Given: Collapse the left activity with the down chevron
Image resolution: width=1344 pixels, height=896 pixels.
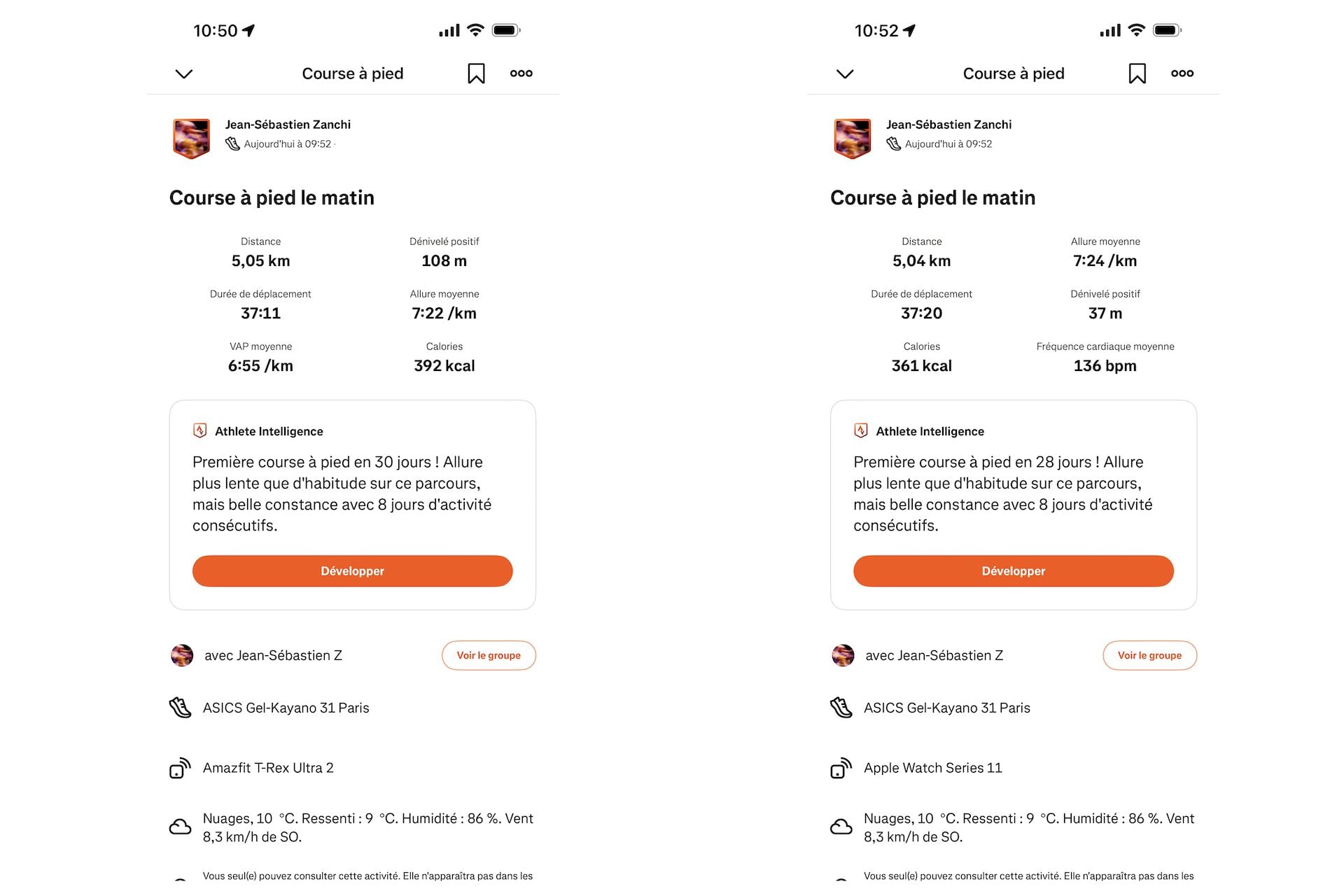Looking at the screenshot, I should coord(183,73).
